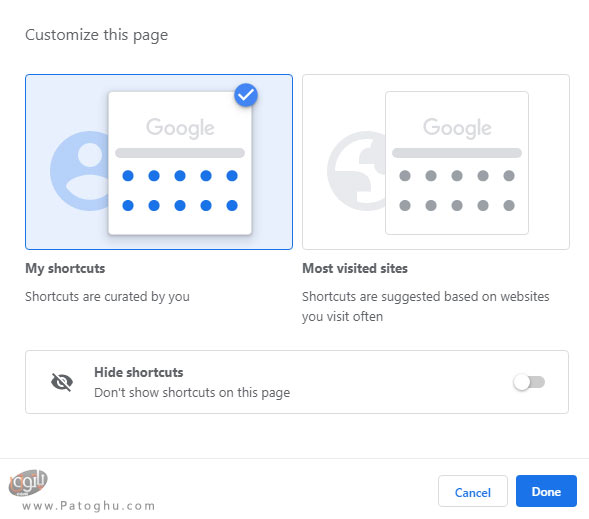Click the gray search bar in My shortcuts preview

click(180, 153)
